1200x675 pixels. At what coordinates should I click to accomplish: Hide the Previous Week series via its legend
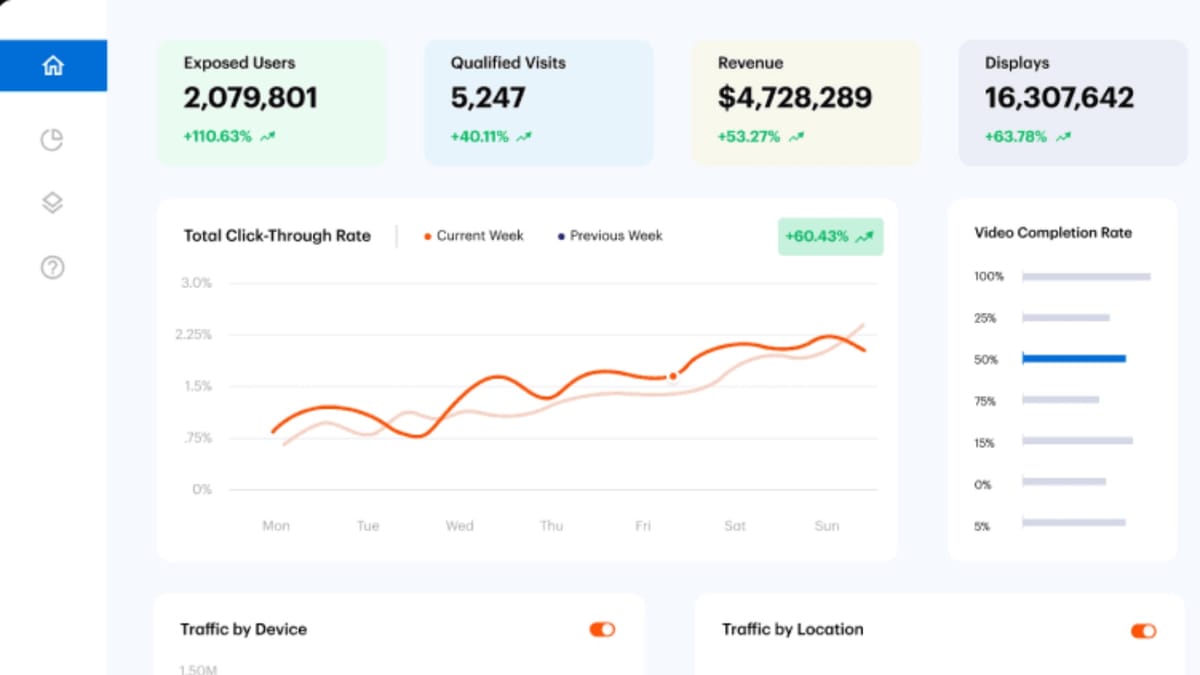[561, 236]
